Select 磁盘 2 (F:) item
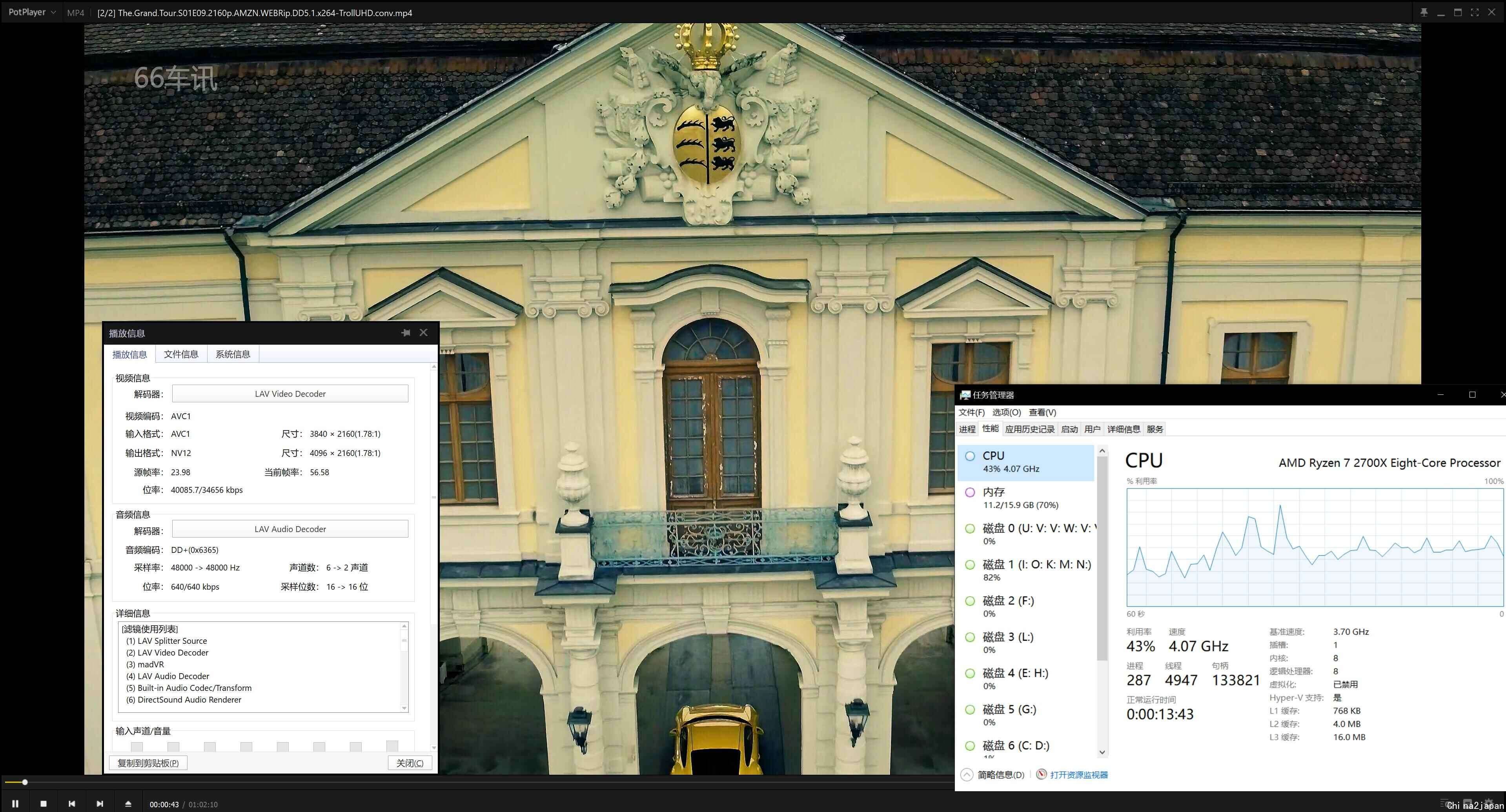This screenshot has width=1506, height=812. (x=1025, y=607)
